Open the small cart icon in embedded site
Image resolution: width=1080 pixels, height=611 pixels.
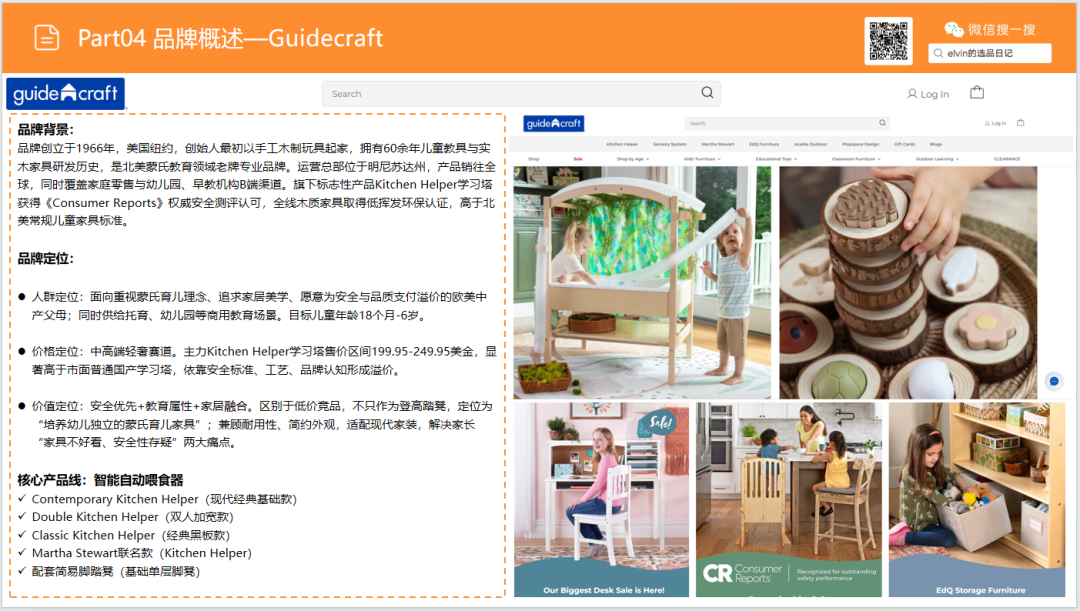1021,123
